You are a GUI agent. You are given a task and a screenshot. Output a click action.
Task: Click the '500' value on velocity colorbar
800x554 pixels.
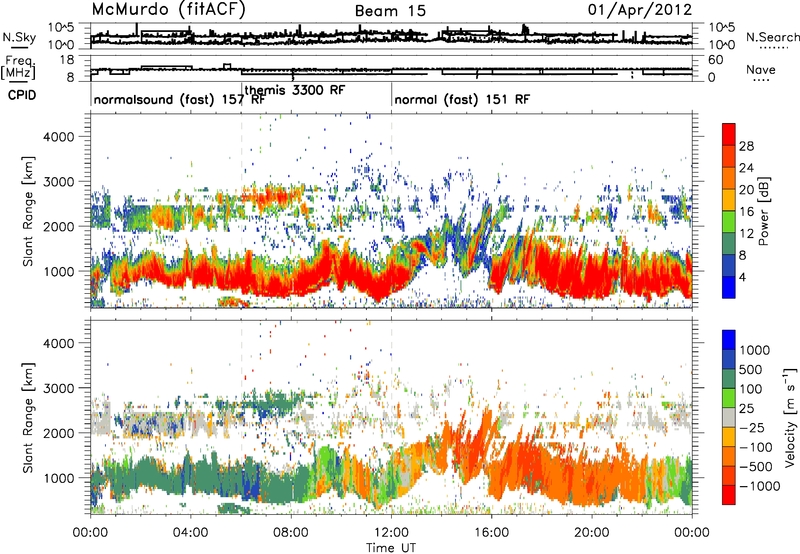[750, 370]
